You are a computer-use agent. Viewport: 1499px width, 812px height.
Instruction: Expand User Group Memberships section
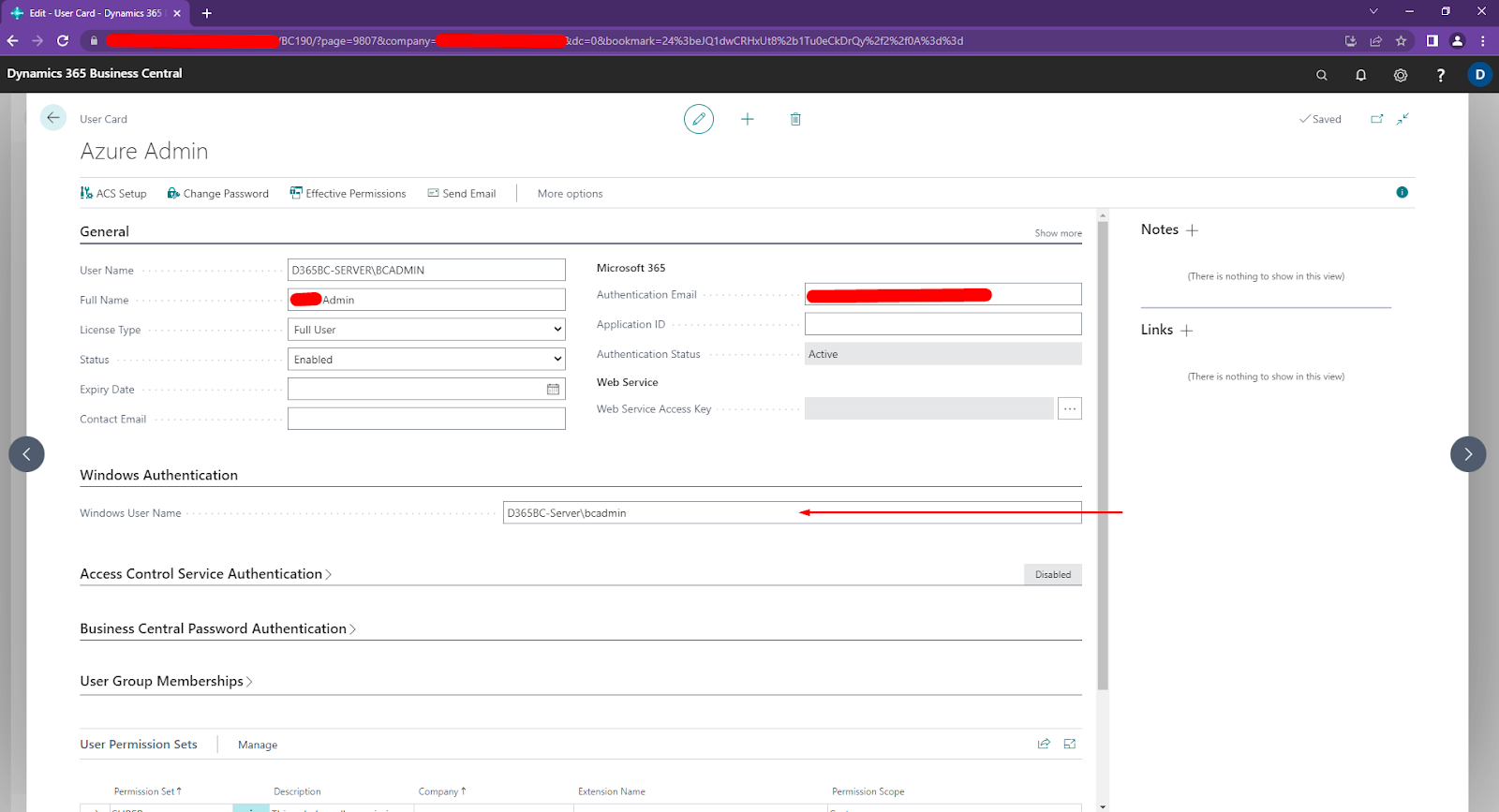(167, 681)
